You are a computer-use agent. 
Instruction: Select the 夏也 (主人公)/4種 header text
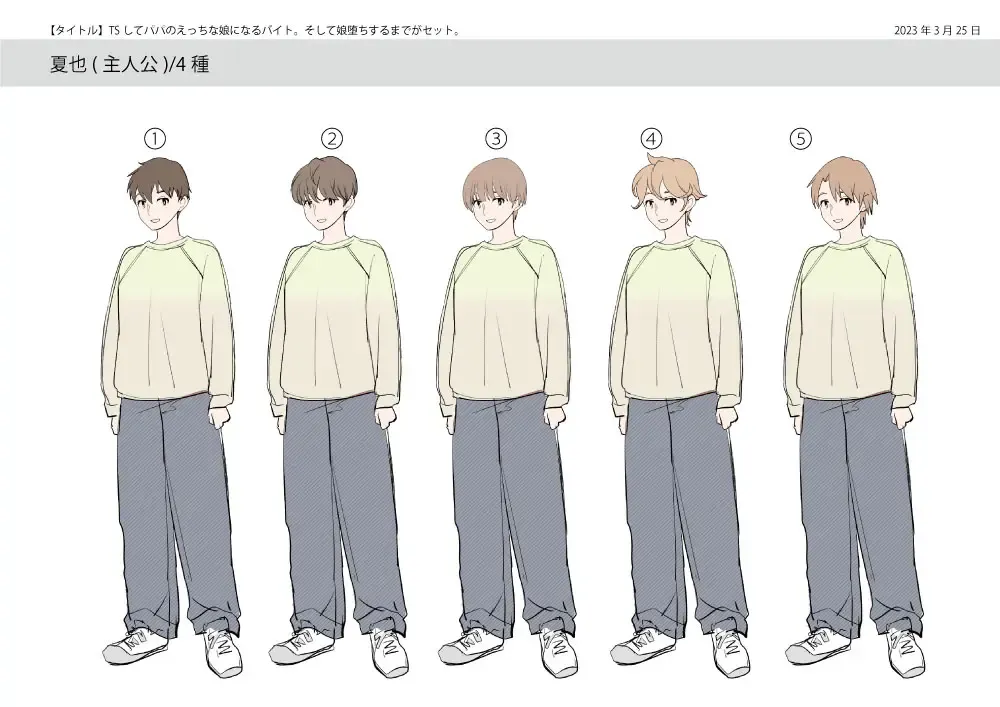[129, 66]
